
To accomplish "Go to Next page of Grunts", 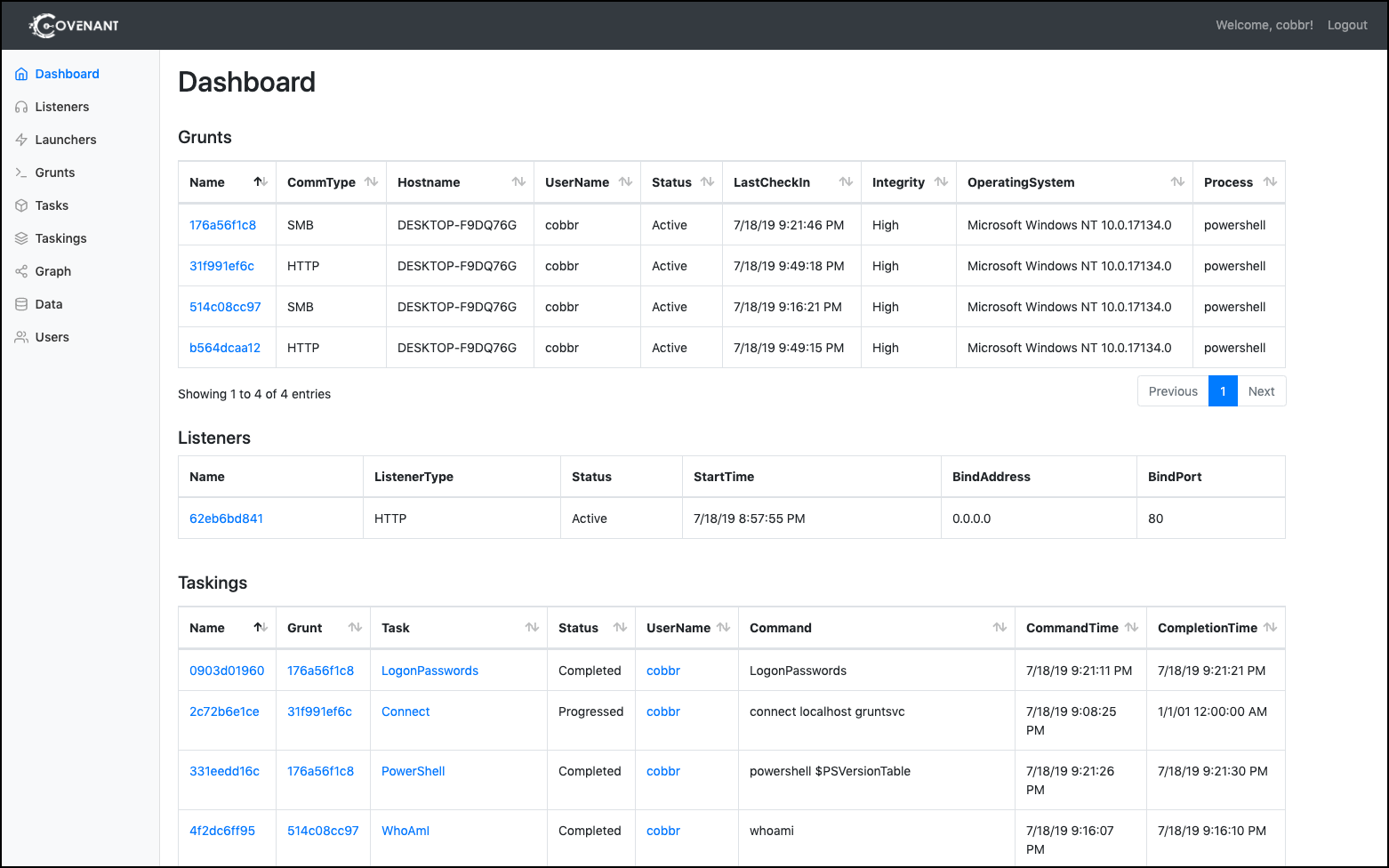I will [1261, 391].
